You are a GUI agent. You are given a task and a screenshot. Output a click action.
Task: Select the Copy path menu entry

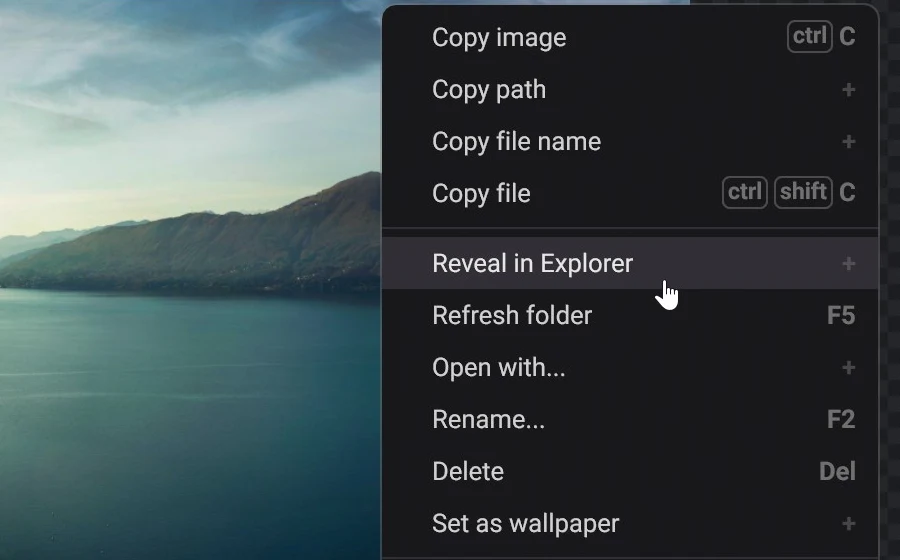click(630, 90)
